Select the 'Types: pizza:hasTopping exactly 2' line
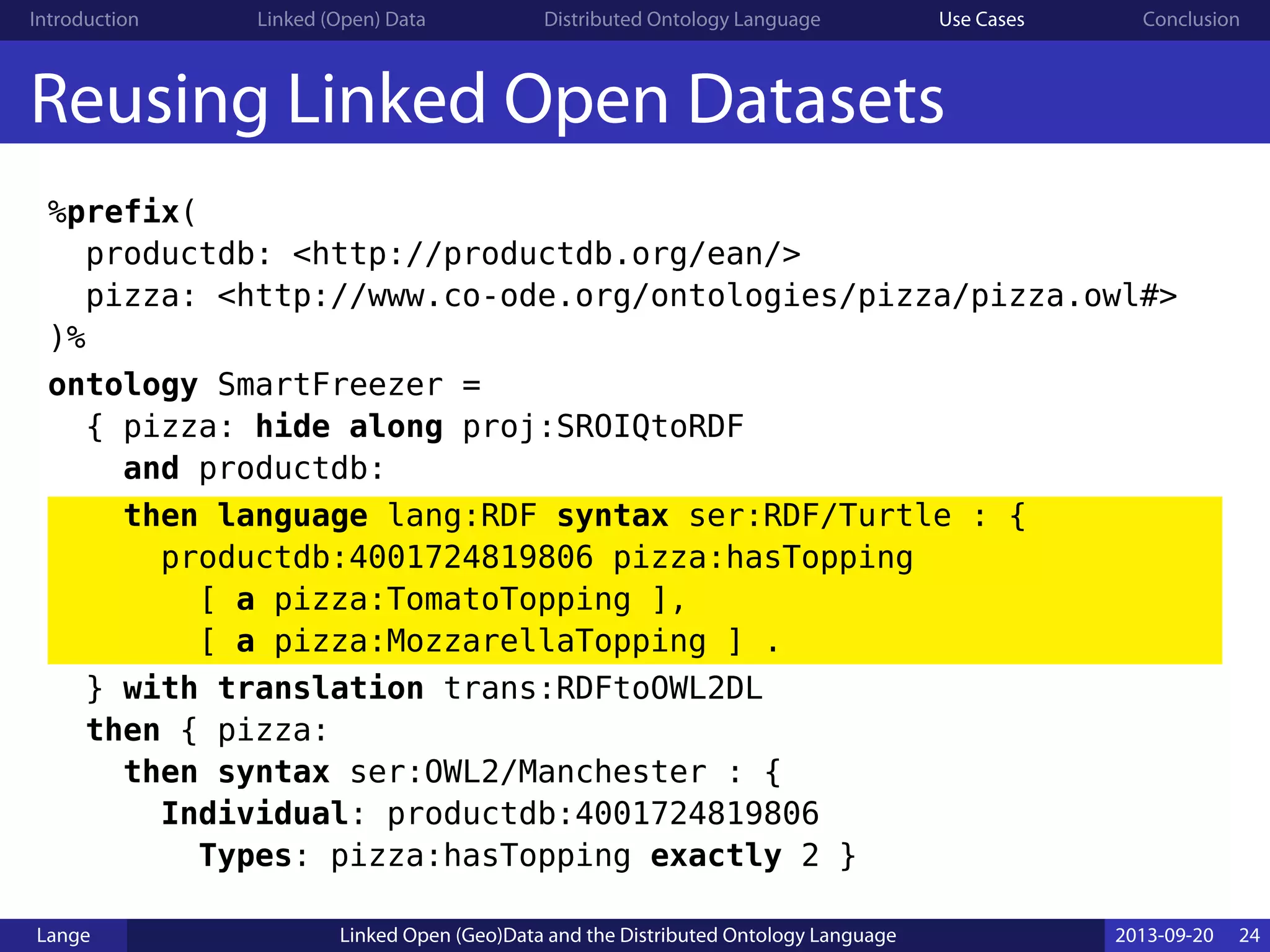 pos(528,856)
